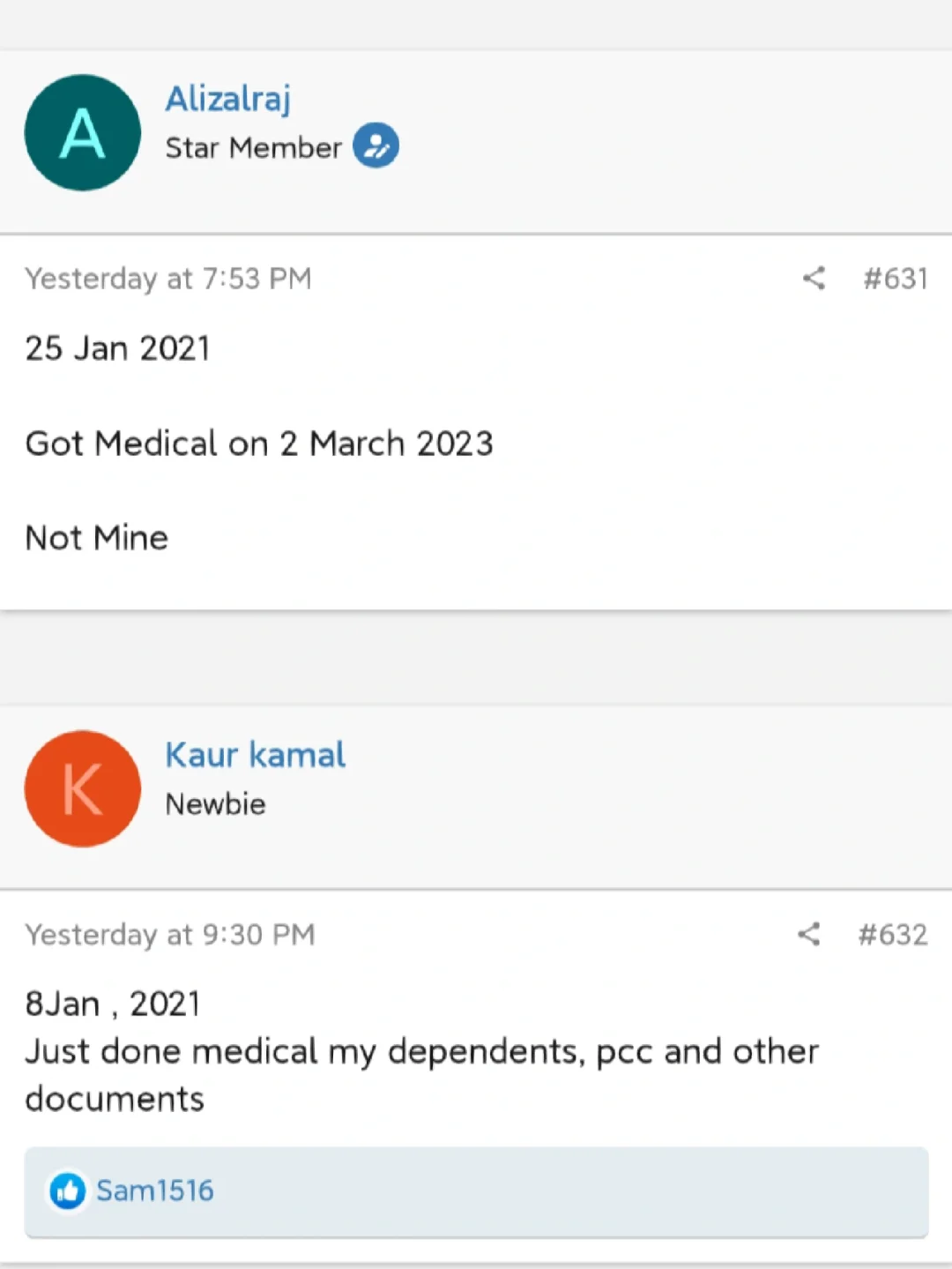
Task: Open Kaur kamal's orange avatar
Action: pyautogui.click(x=83, y=788)
